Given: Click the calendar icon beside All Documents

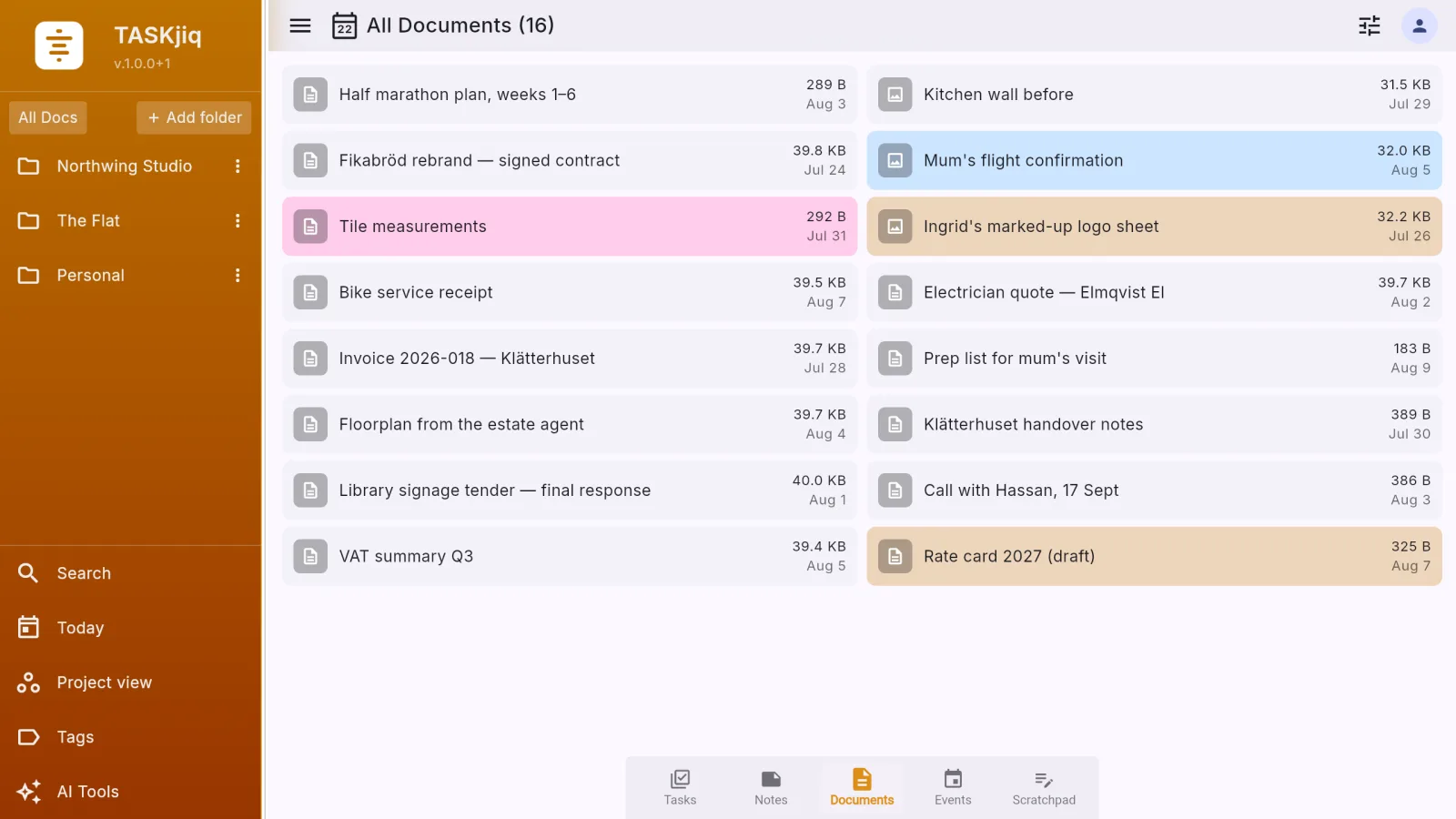Looking at the screenshot, I should coord(344,25).
